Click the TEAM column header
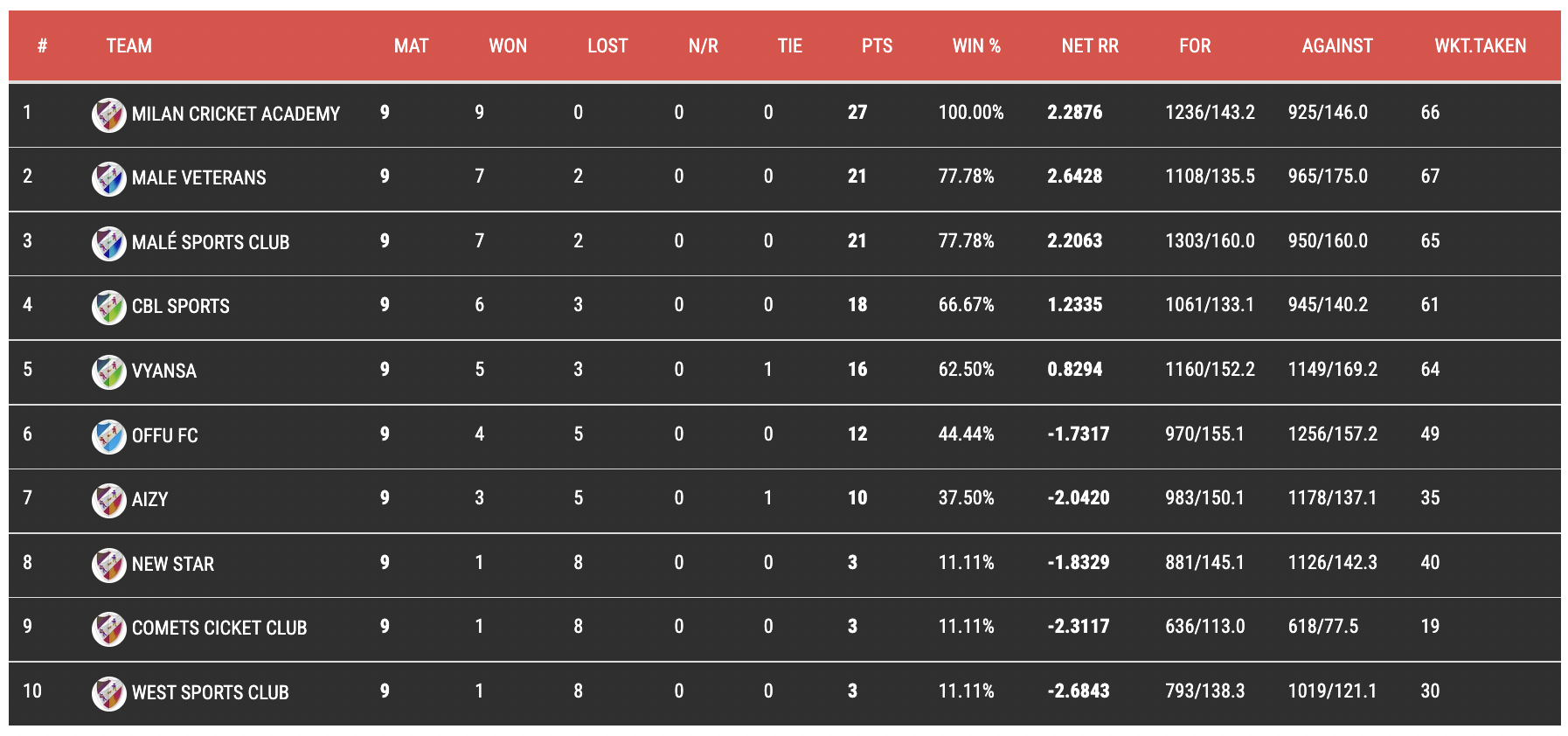Image resolution: width=1568 pixels, height=736 pixels. (129, 45)
